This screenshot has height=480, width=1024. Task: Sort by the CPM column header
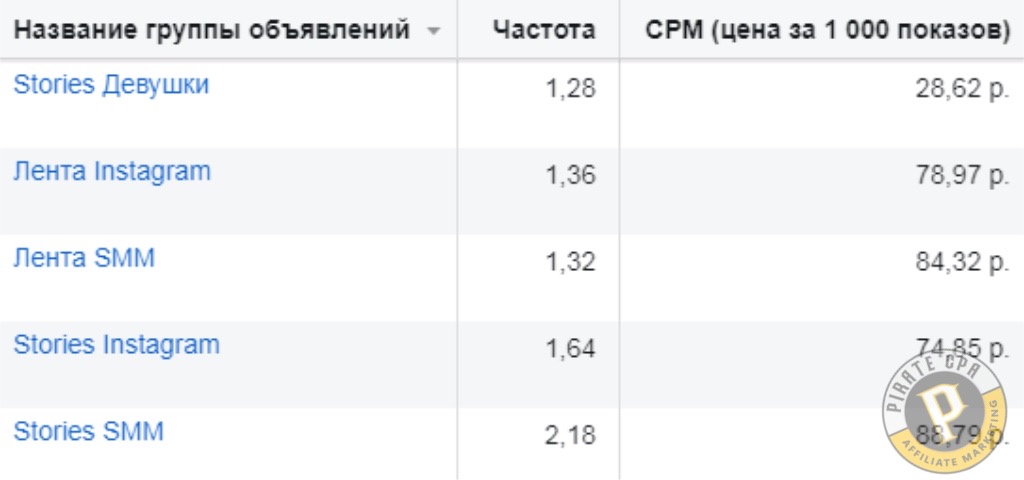[x=827, y=31]
